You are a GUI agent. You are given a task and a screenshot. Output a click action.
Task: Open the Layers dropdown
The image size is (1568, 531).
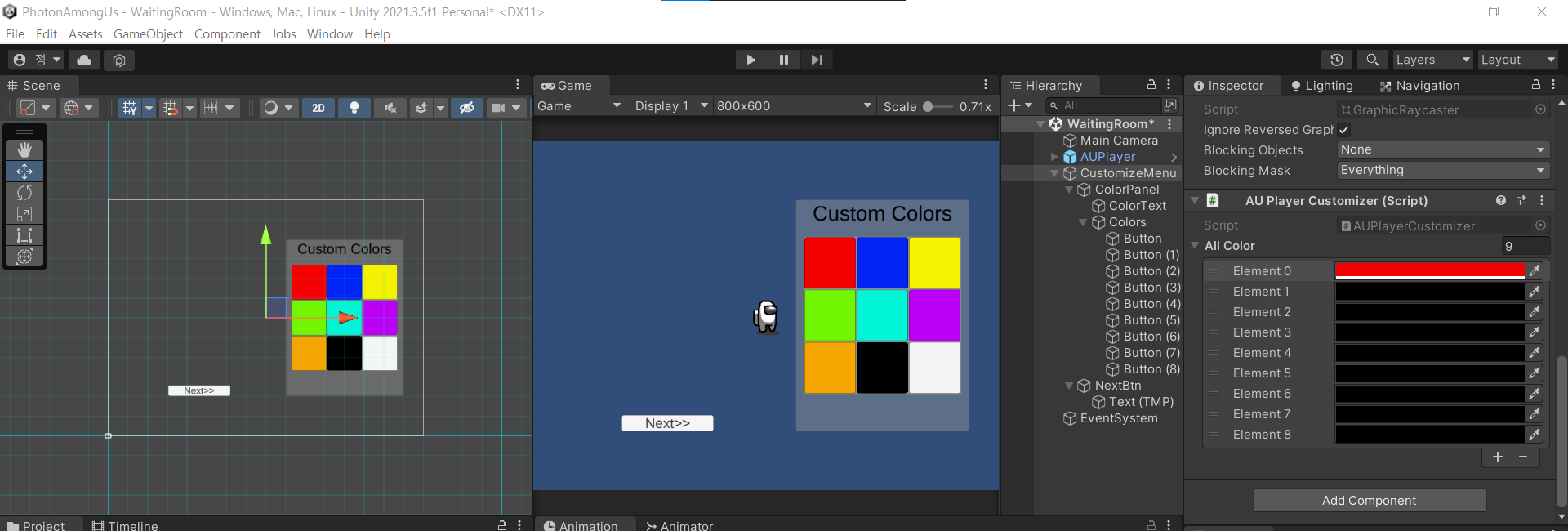click(x=1432, y=60)
